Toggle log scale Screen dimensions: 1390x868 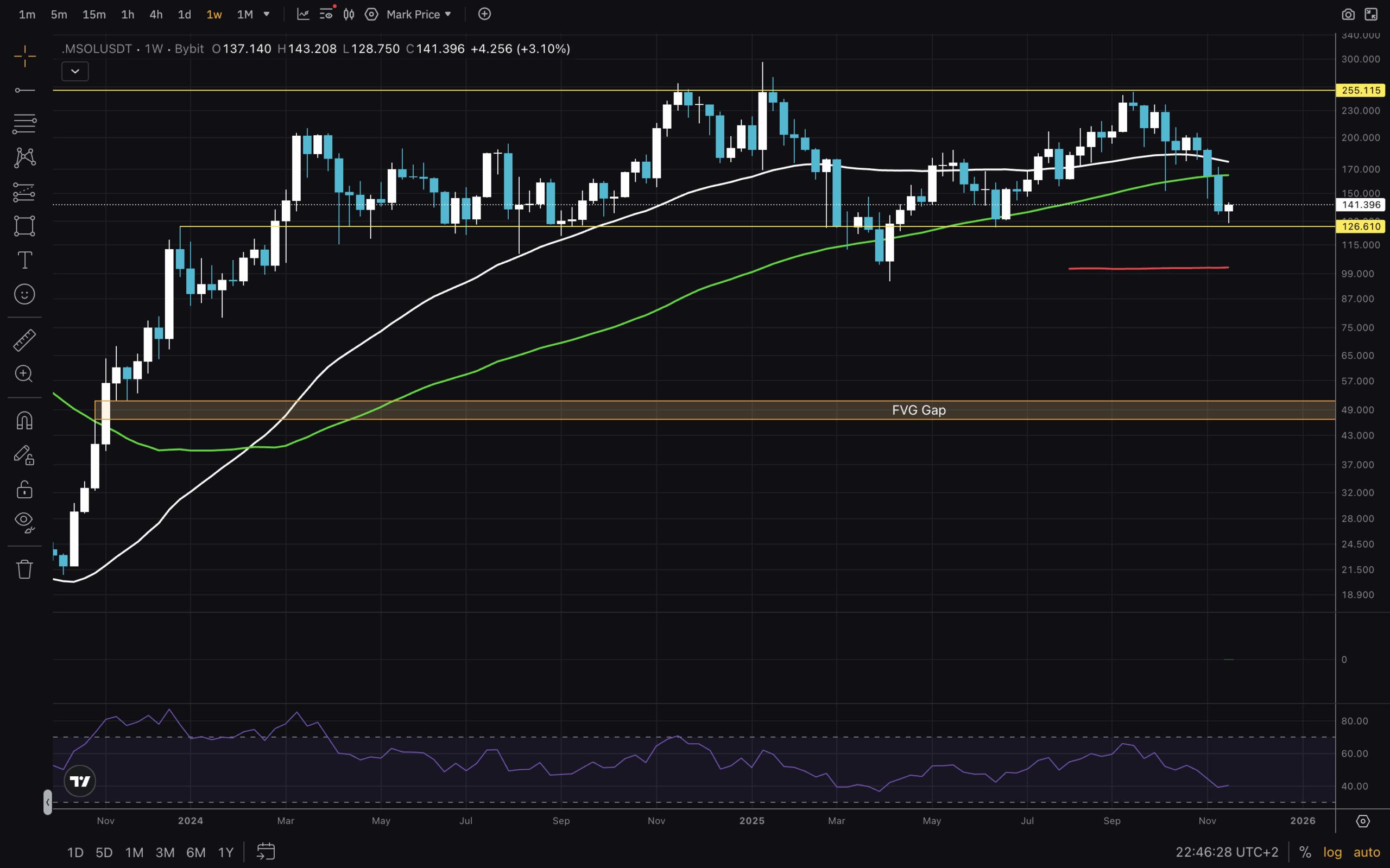tap(1332, 852)
